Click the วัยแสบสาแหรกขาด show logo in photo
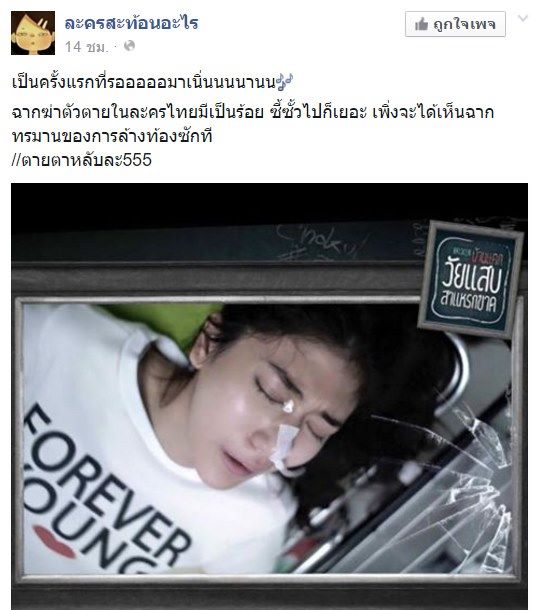 click(x=470, y=280)
